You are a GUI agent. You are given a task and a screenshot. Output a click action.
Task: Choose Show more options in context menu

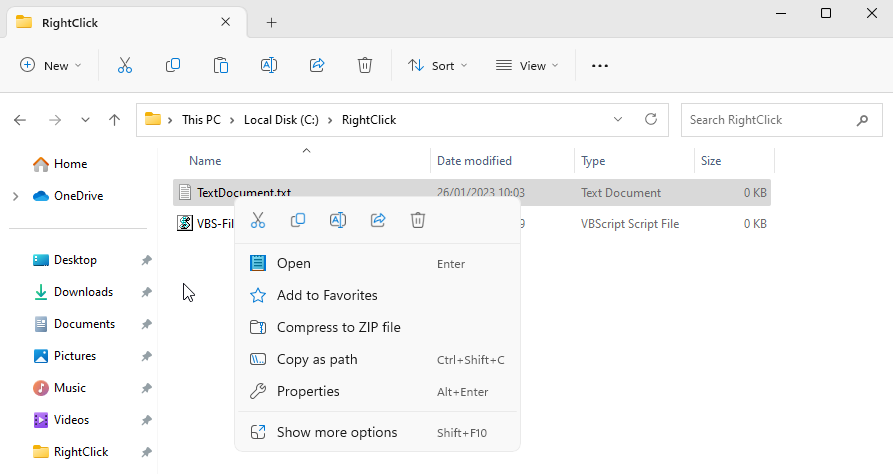pyautogui.click(x=337, y=432)
